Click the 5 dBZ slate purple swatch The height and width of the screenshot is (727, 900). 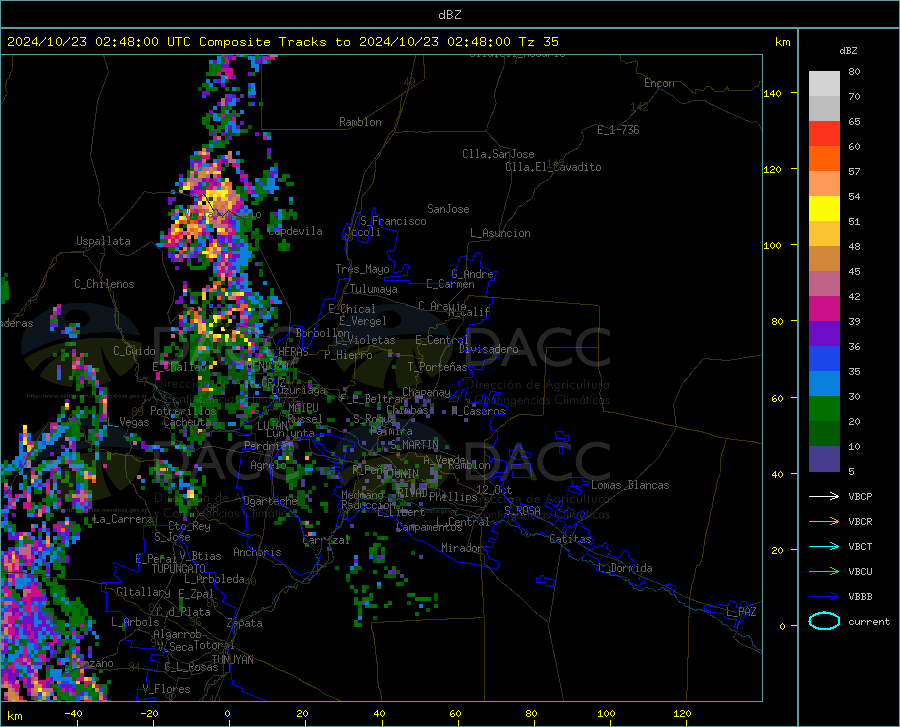tap(824, 459)
